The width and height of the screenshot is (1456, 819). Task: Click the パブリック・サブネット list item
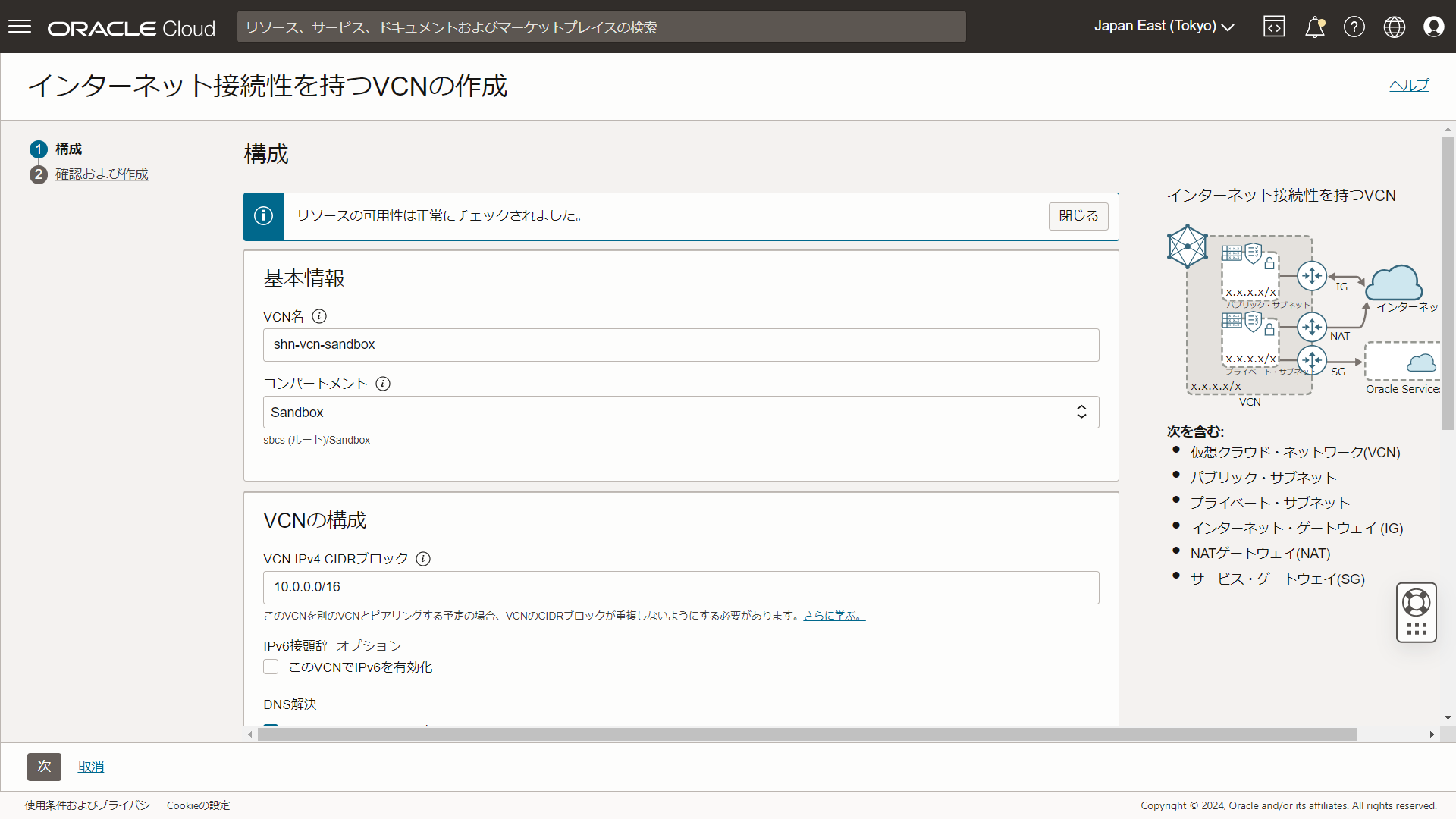[x=1263, y=478]
